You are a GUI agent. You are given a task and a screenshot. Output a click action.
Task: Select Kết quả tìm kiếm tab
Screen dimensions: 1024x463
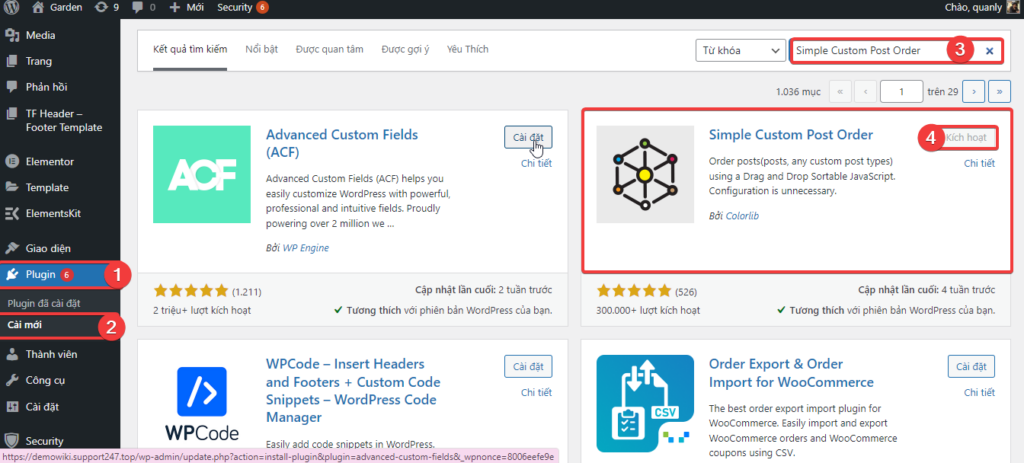(190, 50)
